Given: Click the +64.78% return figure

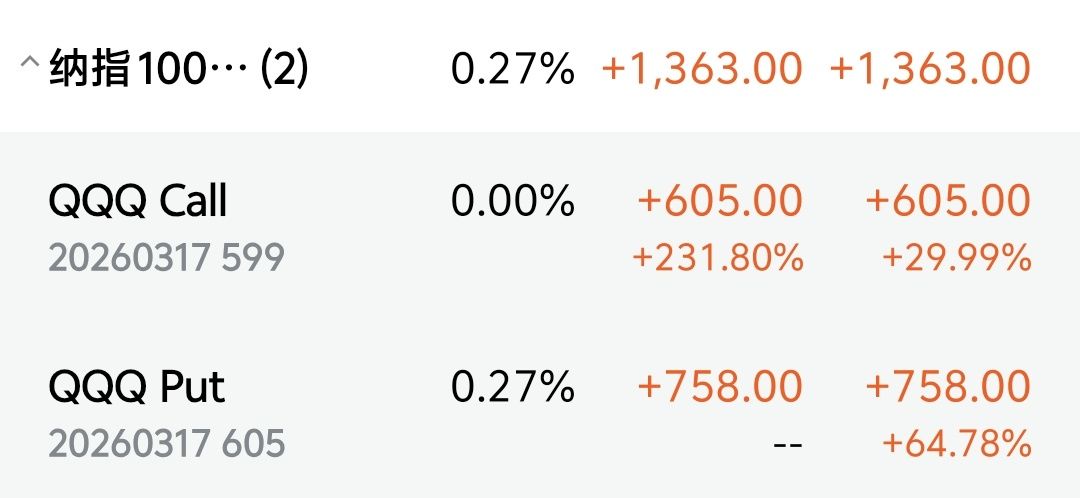Looking at the screenshot, I should click(x=956, y=442).
